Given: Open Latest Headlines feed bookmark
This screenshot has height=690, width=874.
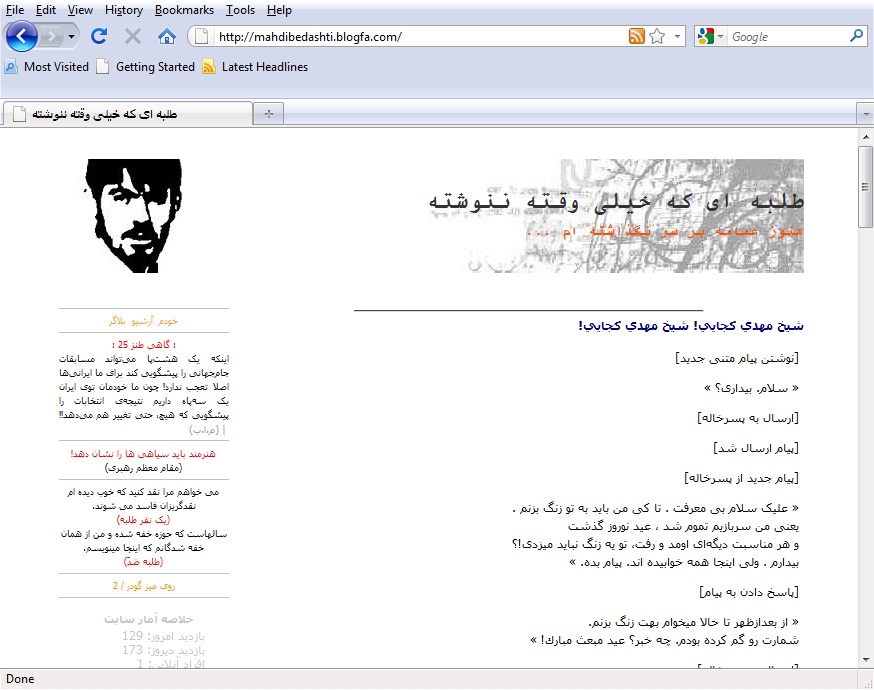Looking at the screenshot, I should (x=255, y=67).
